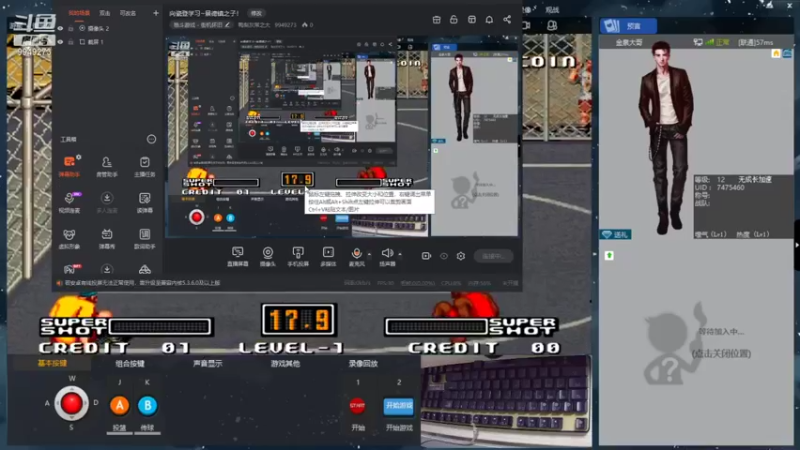
Task: Click the orange A game button
Action: pos(119,406)
